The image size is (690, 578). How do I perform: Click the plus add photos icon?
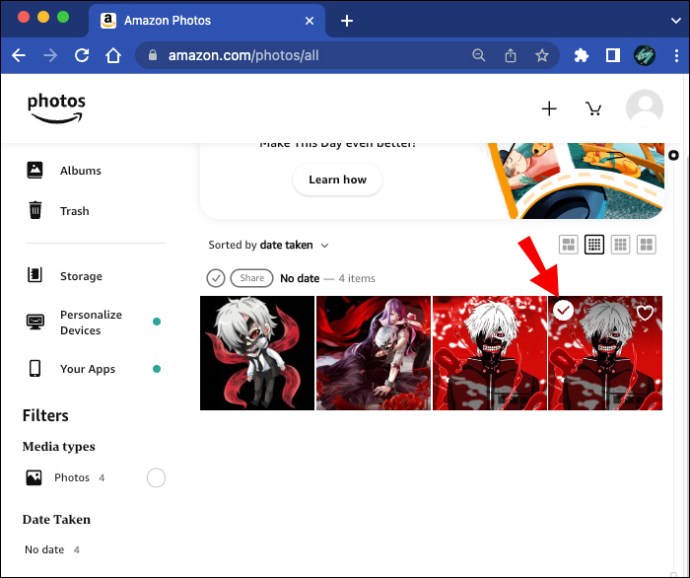coord(549,109)
